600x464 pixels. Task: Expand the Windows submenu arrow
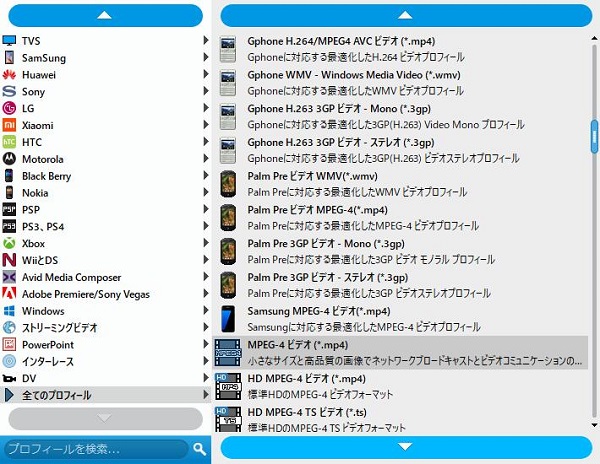coord(206,310)
